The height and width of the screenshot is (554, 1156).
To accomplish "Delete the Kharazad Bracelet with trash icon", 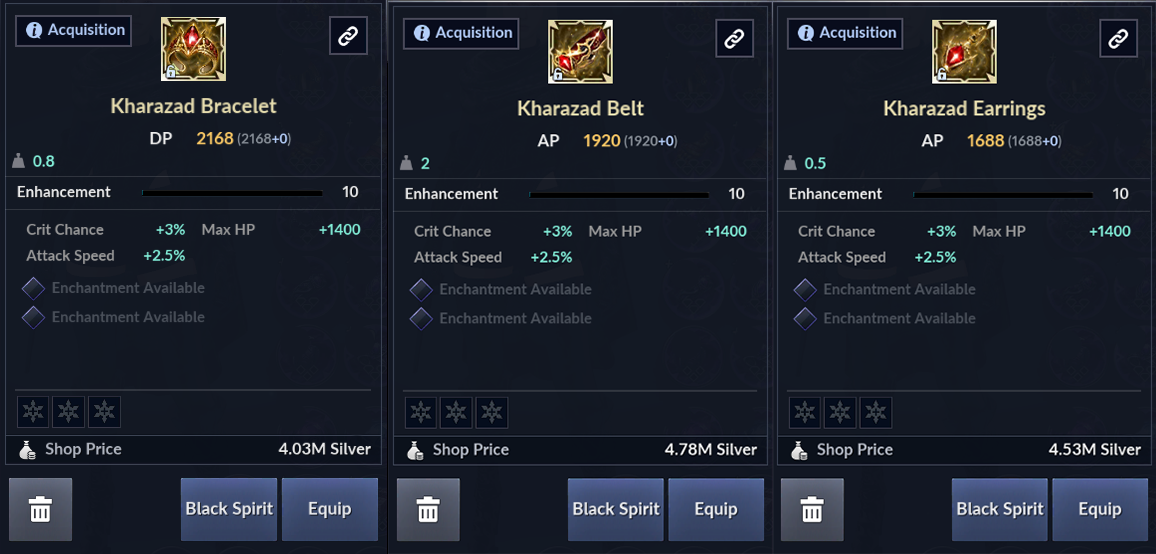I will [x=40, y=510].
